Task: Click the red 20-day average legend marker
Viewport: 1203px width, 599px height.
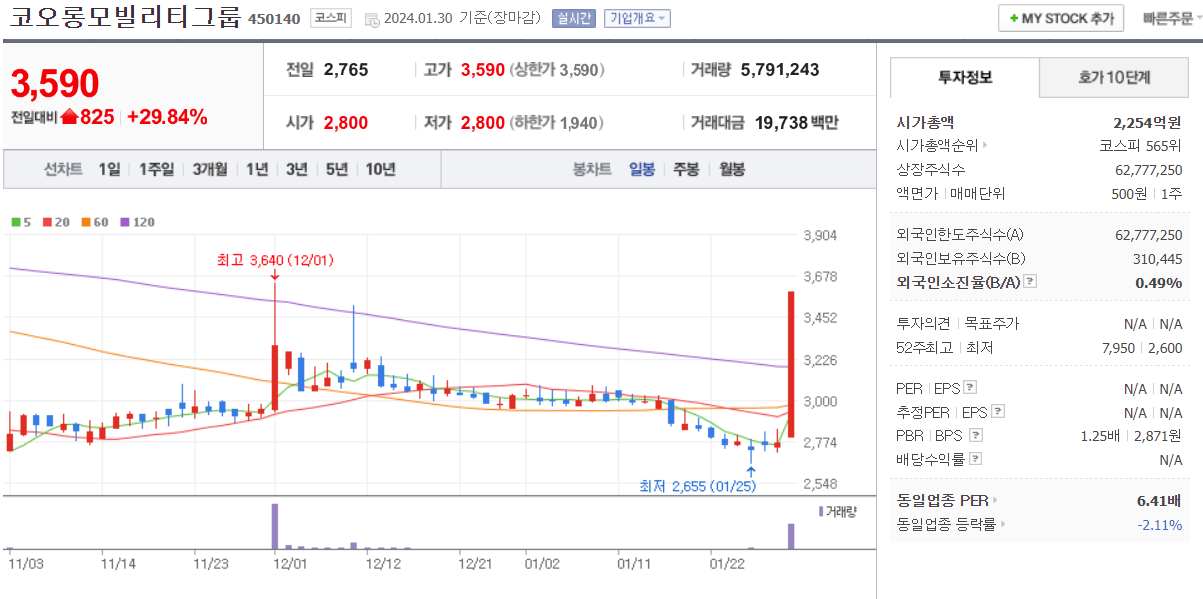Action: pos(56,222)
